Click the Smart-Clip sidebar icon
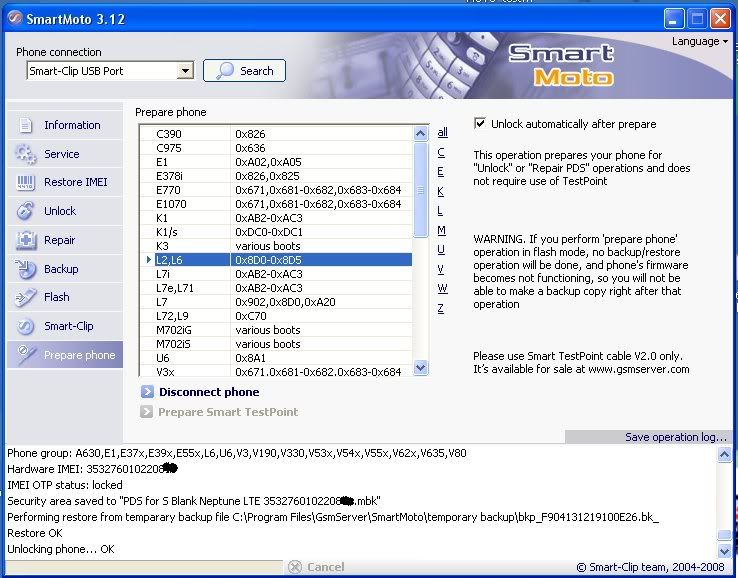Viewport: 738px width, 578px height. coord(25,326)
